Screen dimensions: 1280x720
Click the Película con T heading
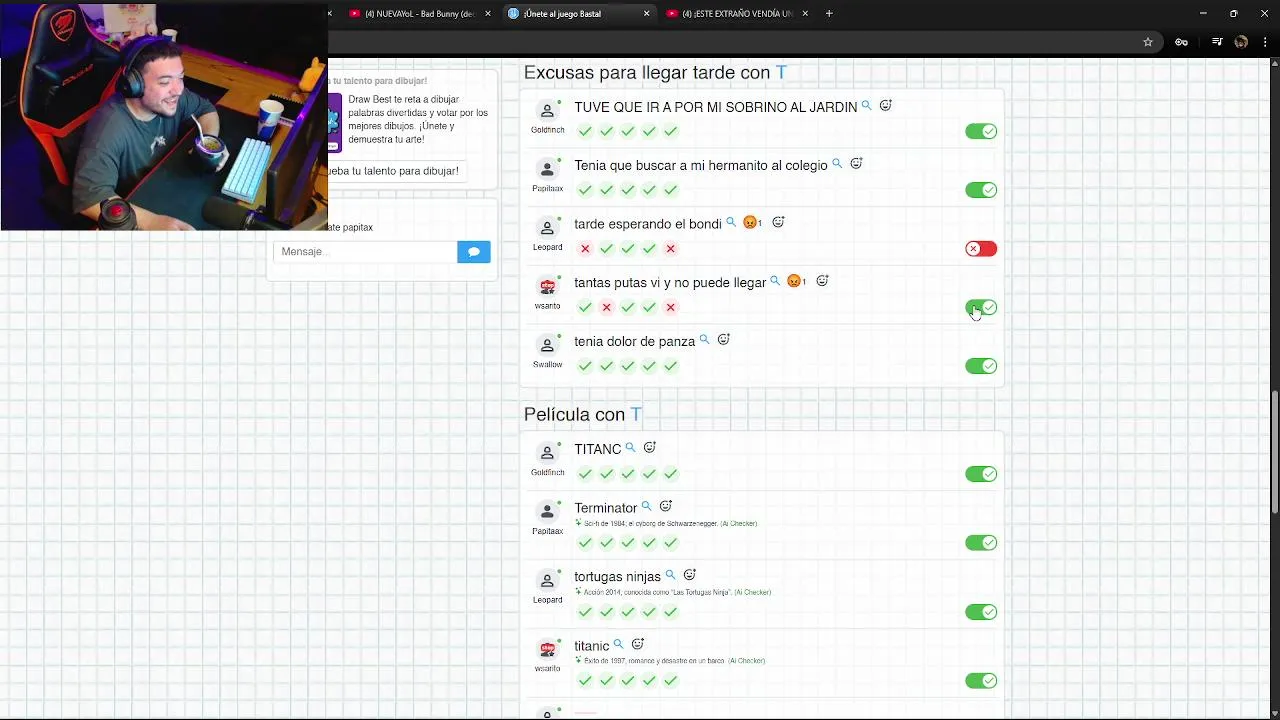click(583, 415)
